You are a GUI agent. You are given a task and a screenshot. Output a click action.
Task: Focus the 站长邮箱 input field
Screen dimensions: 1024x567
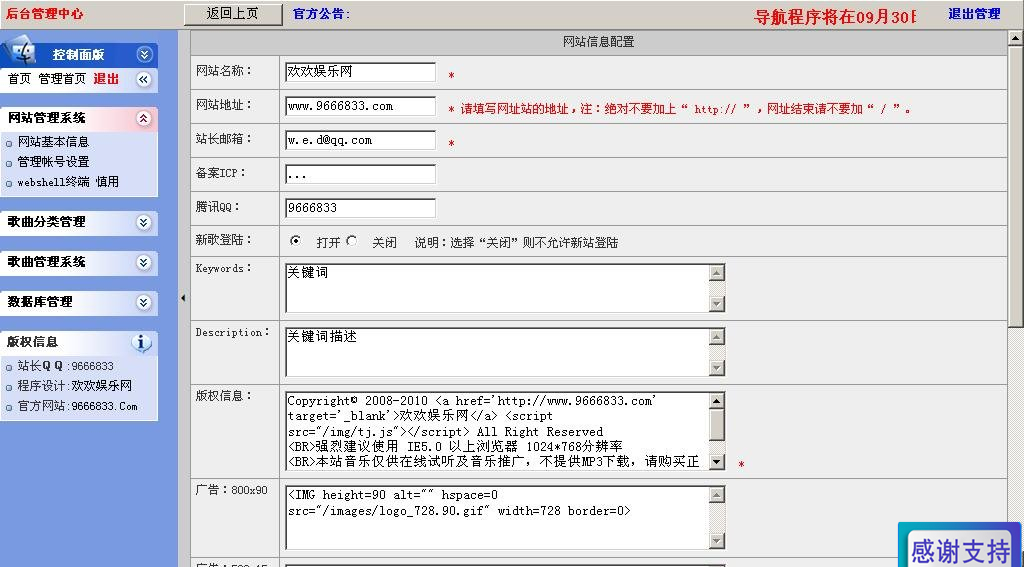360,140
